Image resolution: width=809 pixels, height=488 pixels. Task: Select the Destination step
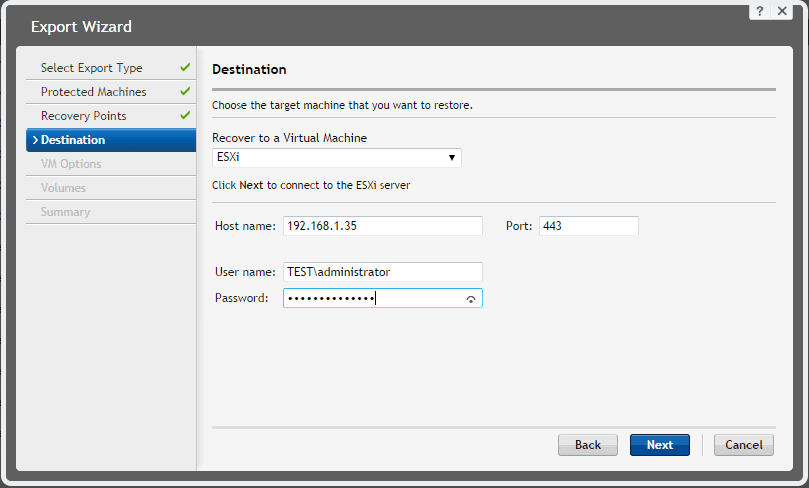tap(111, 140)
